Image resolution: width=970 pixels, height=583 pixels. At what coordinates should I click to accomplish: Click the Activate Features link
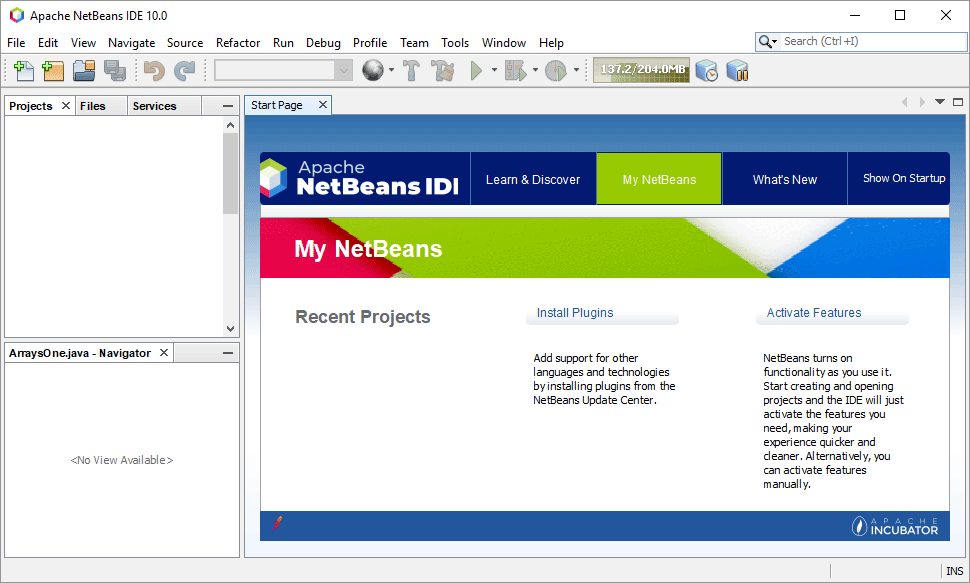point(812,312)
